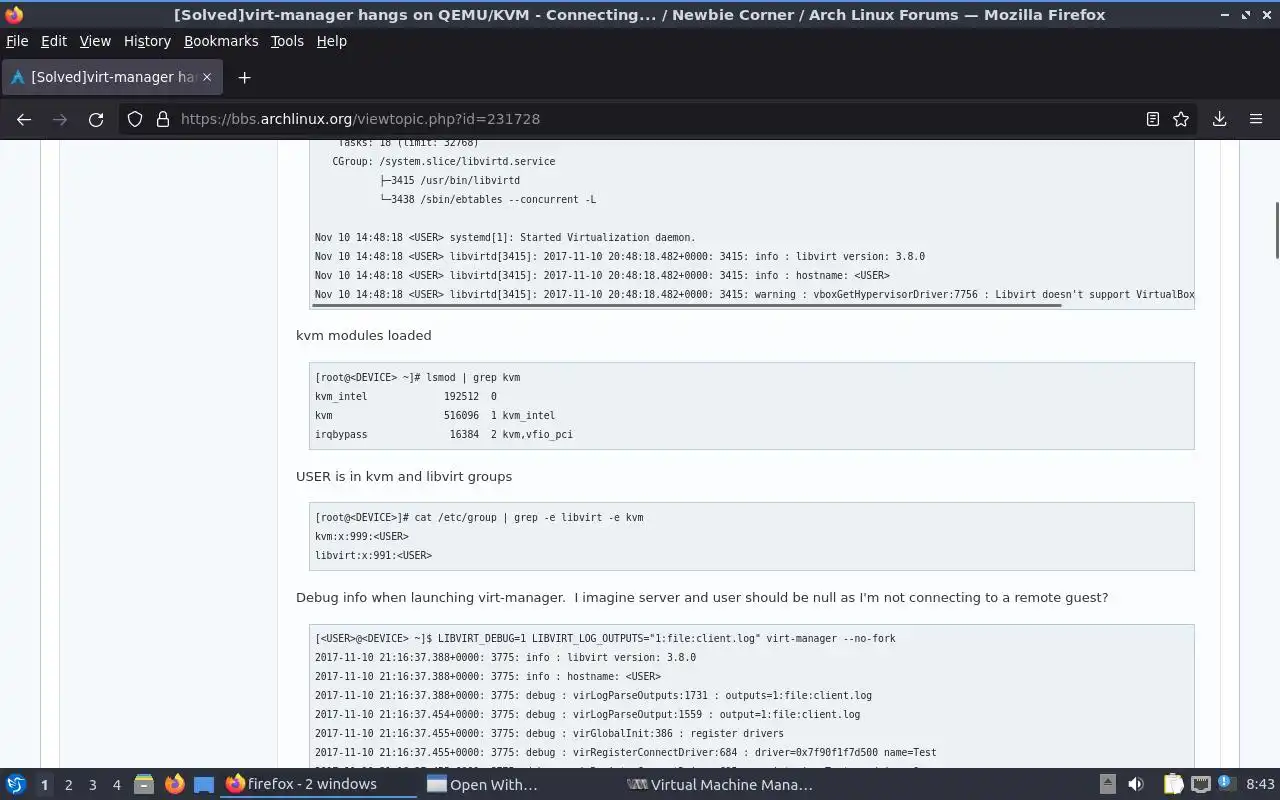
Task: Click the '3438 /sbin/ebtables --concurrent -L' line
Action: [x=488, y=200]
